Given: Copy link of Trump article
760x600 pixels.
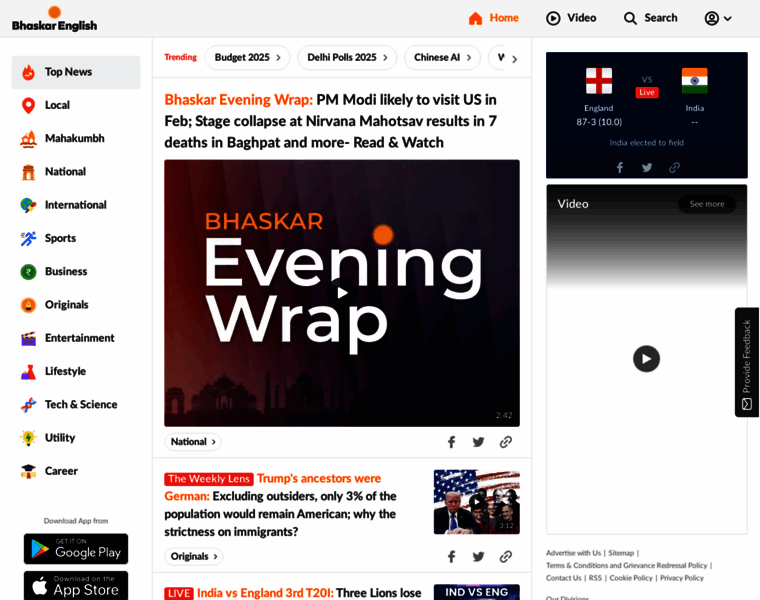Looking at the screenshot, I should pyautogui.click(x=506, y=556).
